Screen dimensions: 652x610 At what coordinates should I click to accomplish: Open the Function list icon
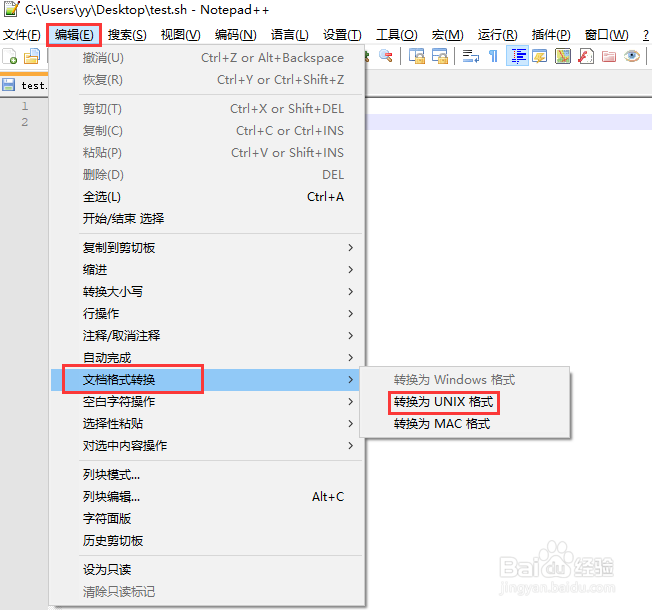coord(585,56)
